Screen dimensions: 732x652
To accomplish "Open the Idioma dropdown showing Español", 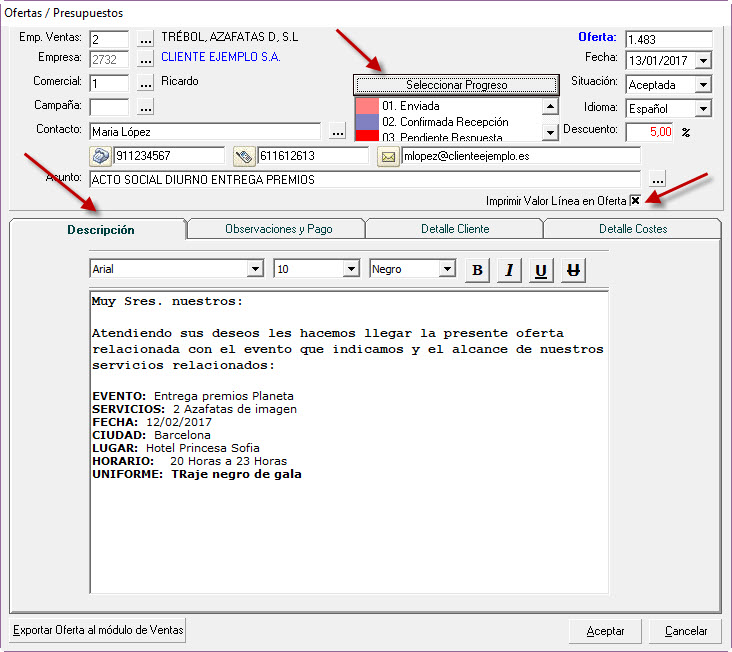I will coord(704,109).
